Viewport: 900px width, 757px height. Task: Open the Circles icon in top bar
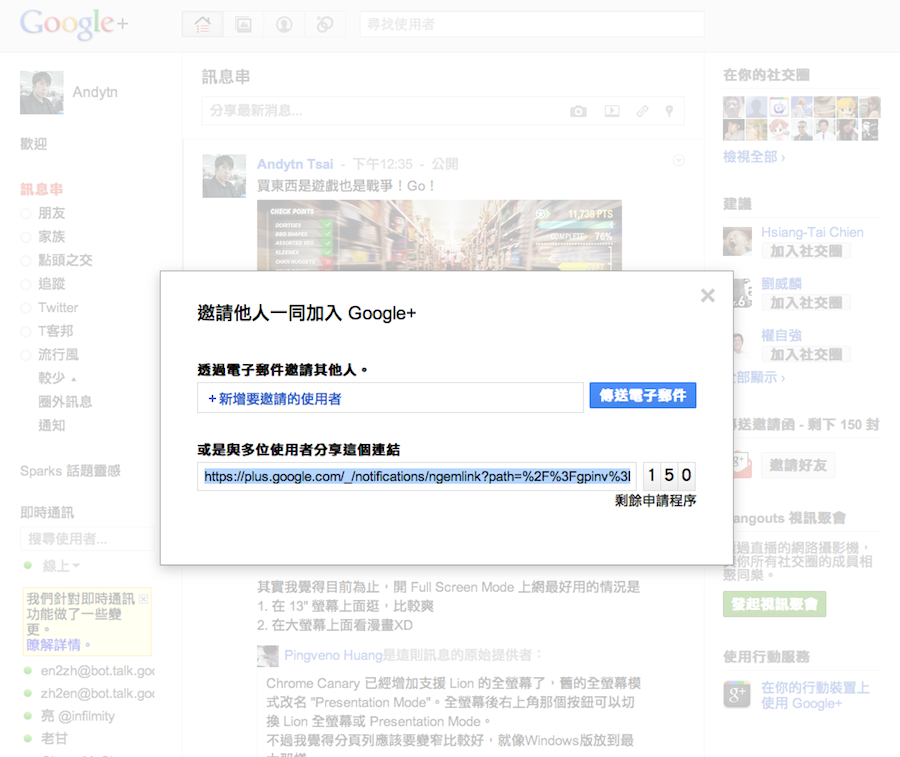pyautogui.click(x=325, y=24)
